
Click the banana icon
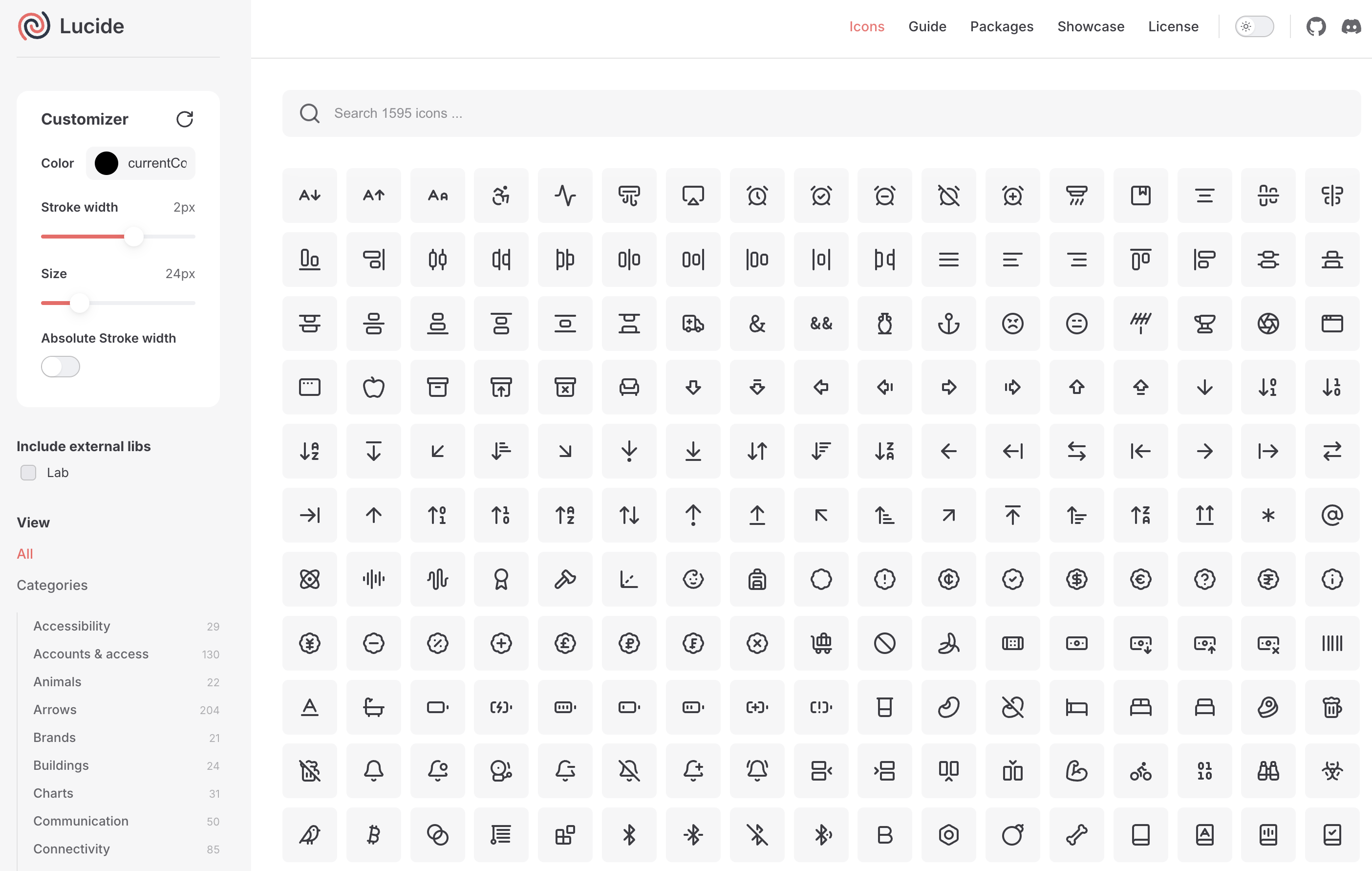949,644
